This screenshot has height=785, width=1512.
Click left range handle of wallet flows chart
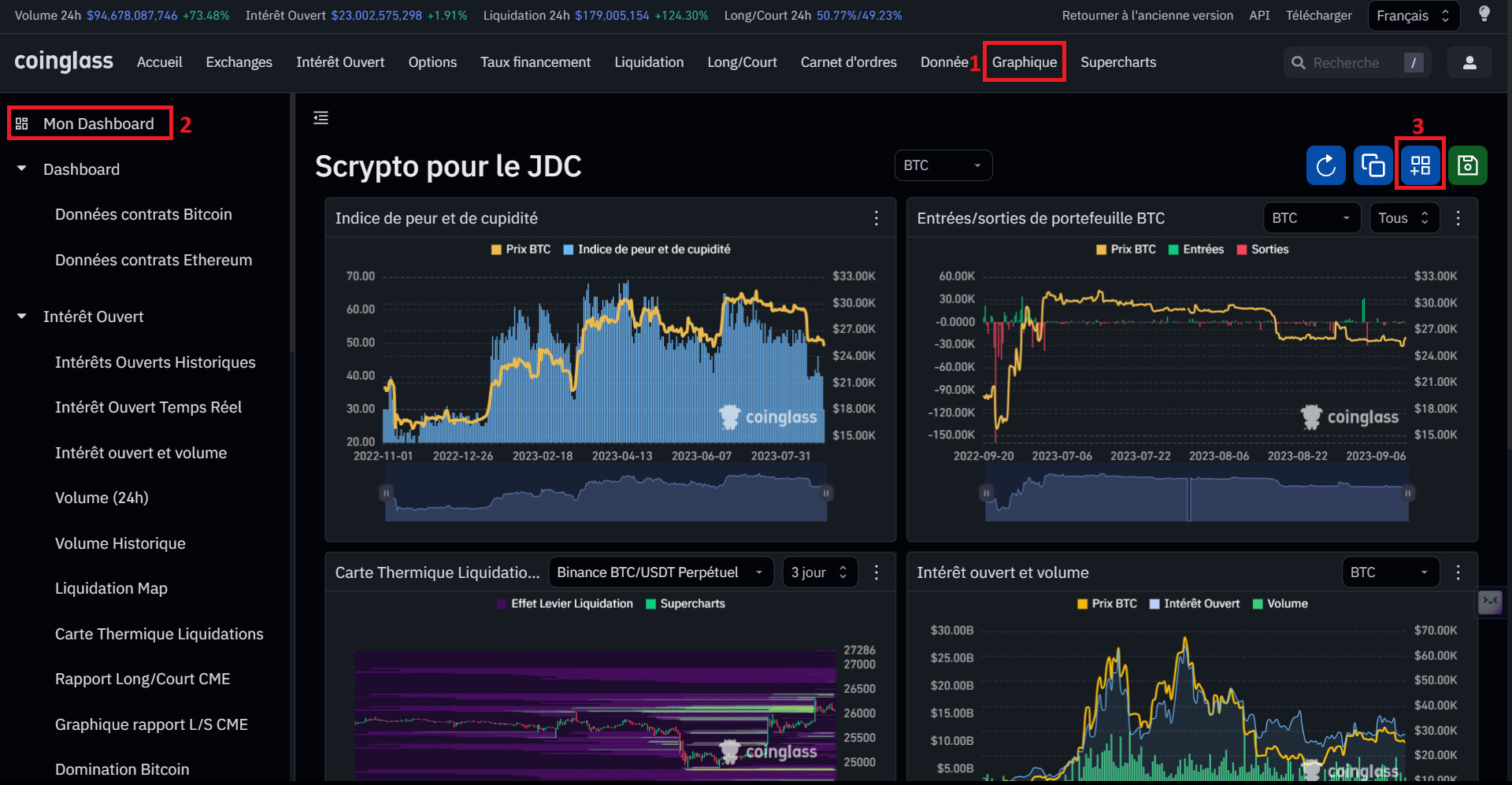click(x=986, y=493)
